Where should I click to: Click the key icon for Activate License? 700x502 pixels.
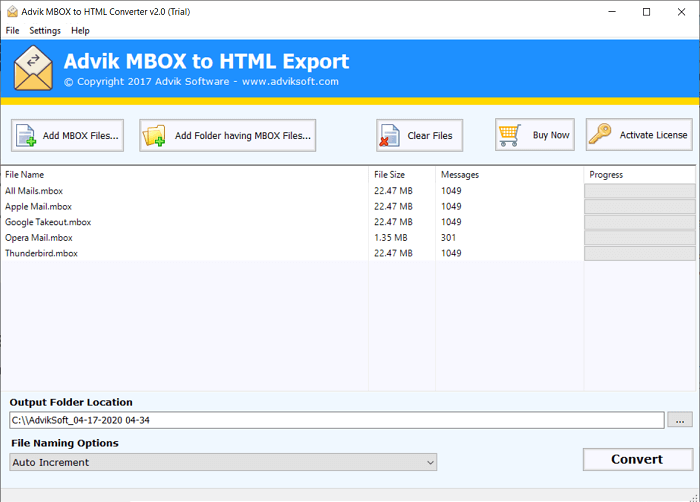[x=600, y=134]
